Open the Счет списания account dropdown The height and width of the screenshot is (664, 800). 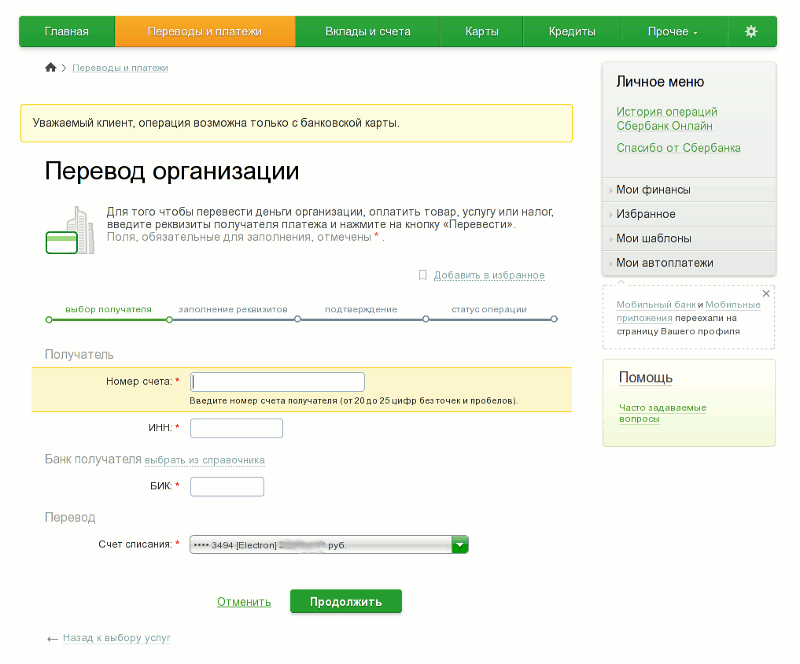tap(459, 544)
